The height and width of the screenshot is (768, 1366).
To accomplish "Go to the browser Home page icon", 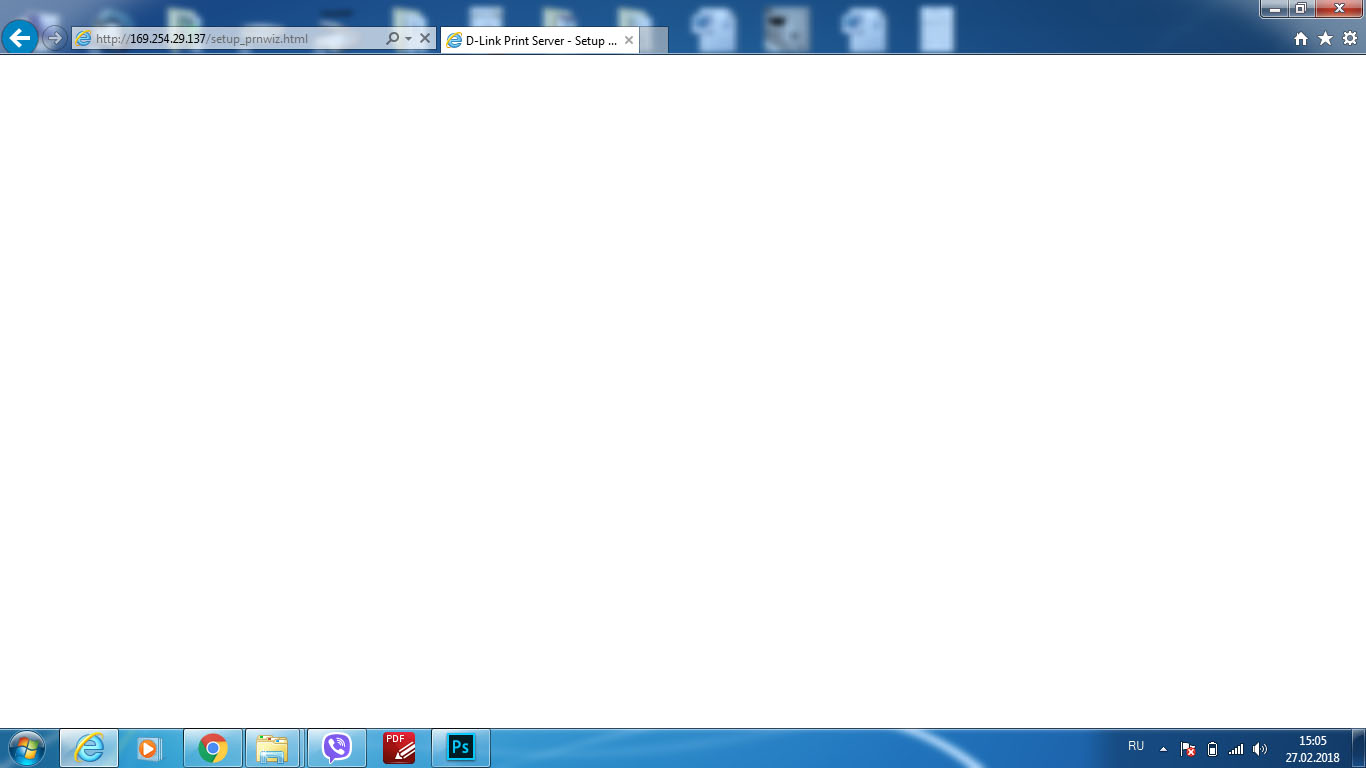I will [x=1301, y=39].
